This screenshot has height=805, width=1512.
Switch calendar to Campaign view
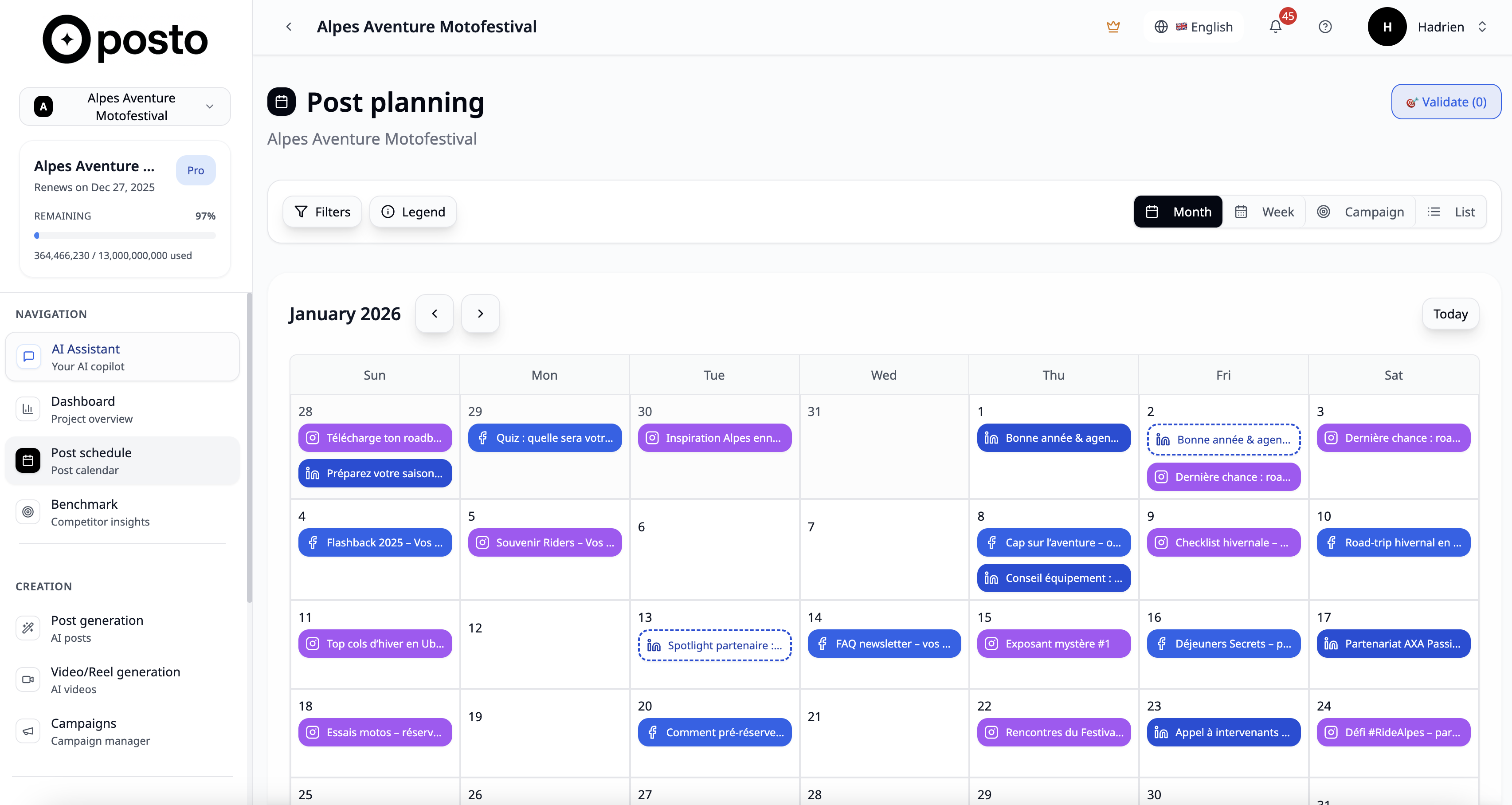(x=1362, y=212)
